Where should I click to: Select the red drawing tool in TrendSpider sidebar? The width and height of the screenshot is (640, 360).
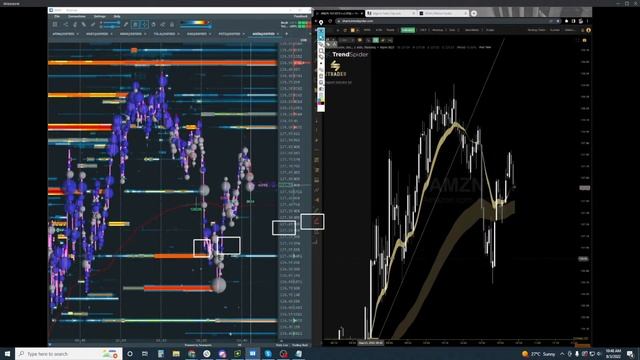[x=317, y=221]
